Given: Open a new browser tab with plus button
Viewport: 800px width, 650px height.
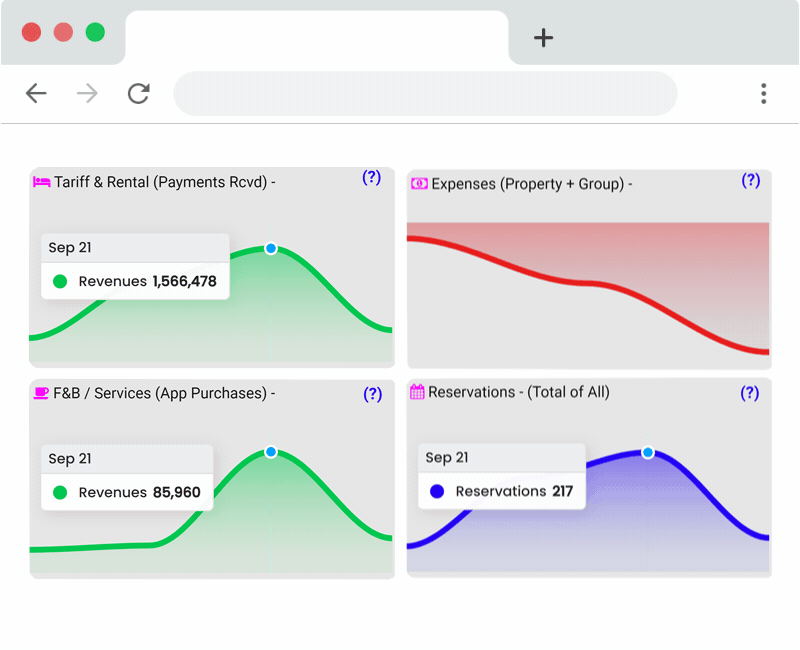Looking at the screenshot, I should coord(543,38).
